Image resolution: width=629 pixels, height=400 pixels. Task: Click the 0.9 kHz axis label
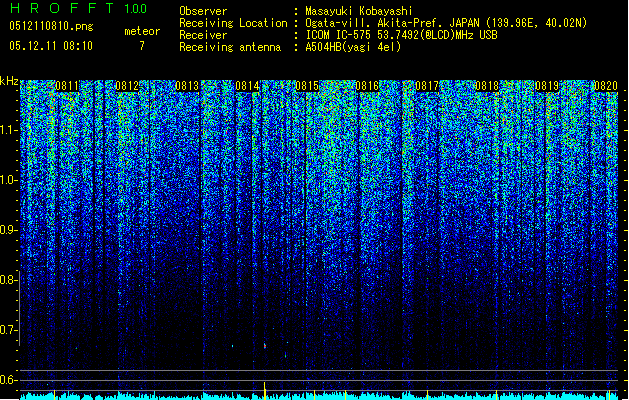[8, 230]
